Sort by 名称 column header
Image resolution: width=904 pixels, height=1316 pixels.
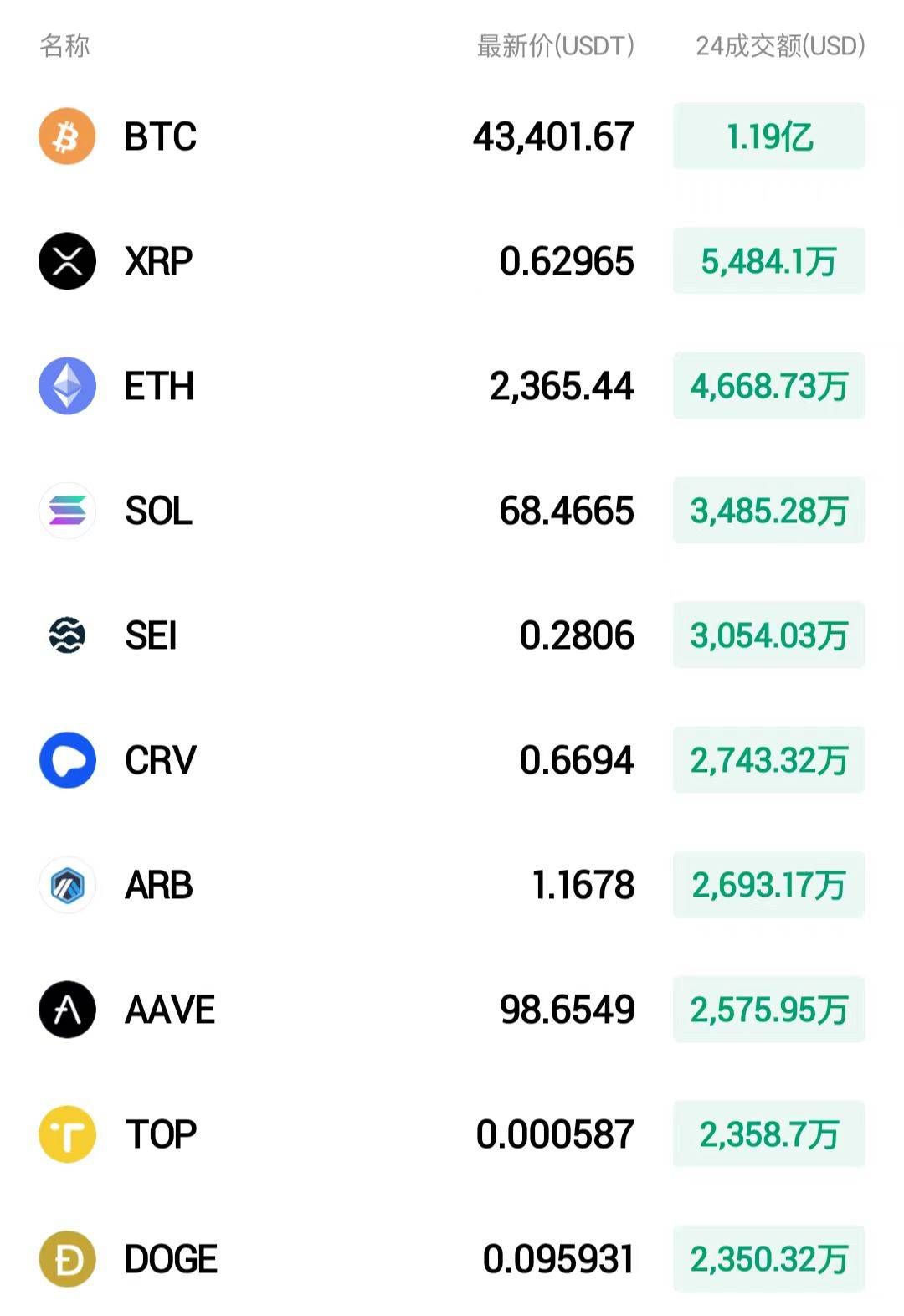coord(64,45)
